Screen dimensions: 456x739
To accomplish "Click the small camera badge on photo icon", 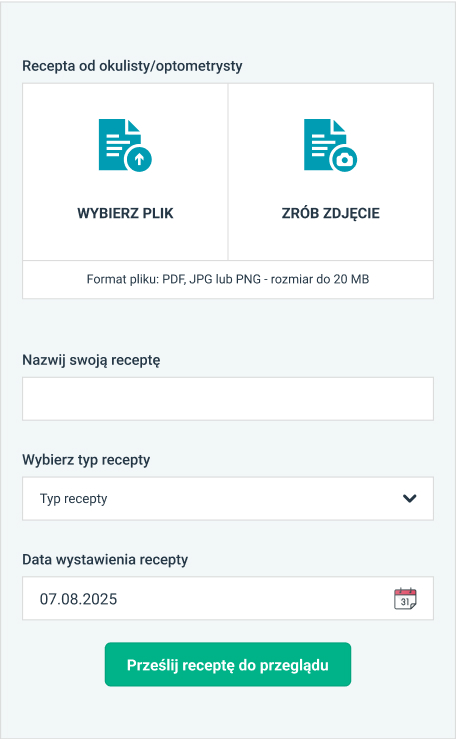I will coord(344,159).
